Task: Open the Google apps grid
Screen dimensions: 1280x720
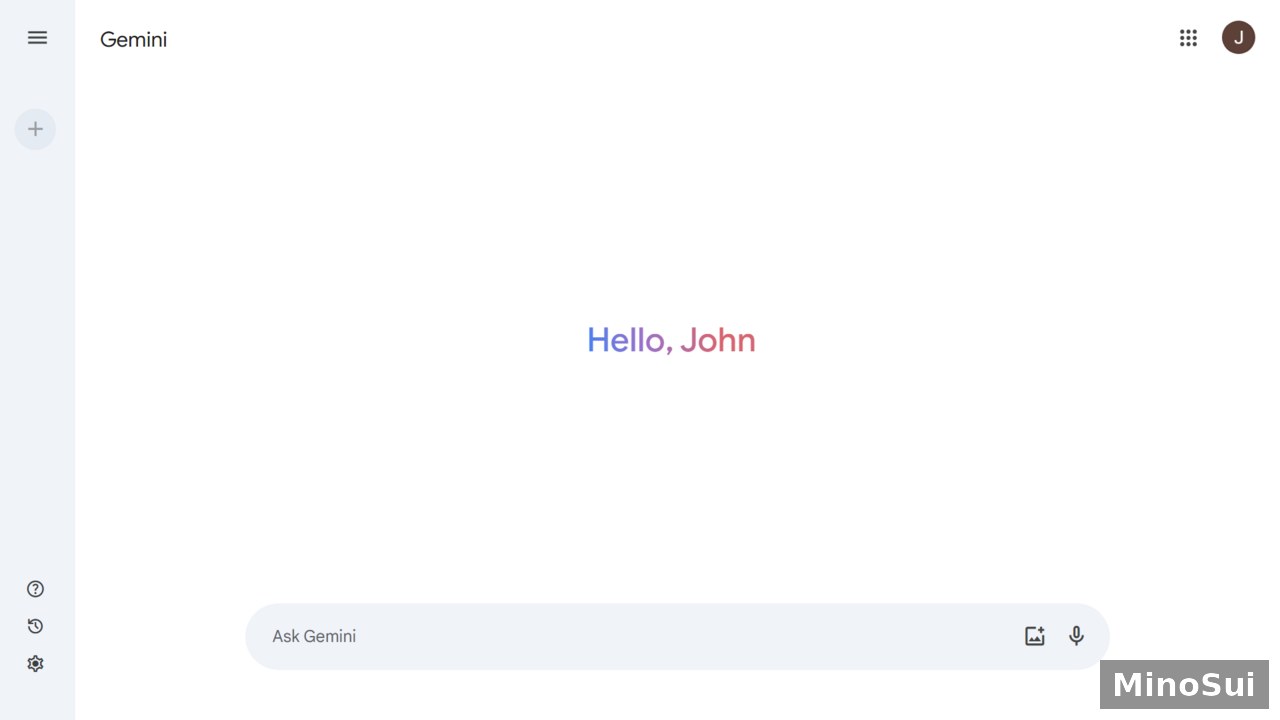Action: pos(1188,38)
